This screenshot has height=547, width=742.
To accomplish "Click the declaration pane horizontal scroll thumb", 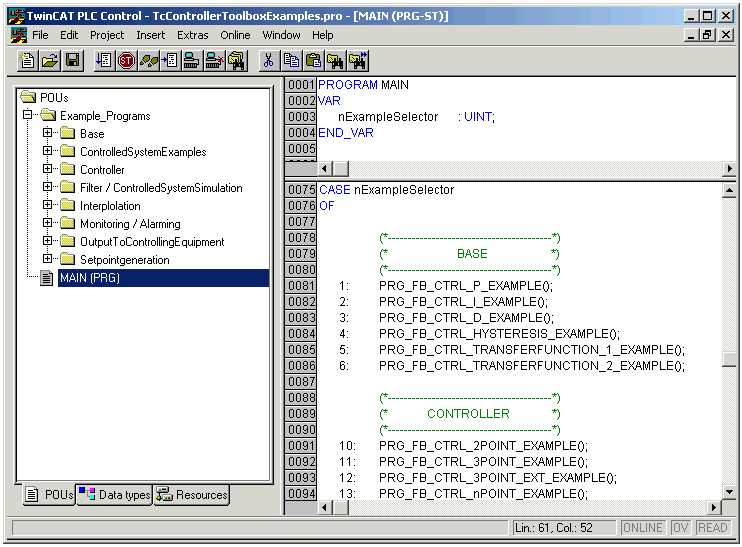I will tap(341, 168).
